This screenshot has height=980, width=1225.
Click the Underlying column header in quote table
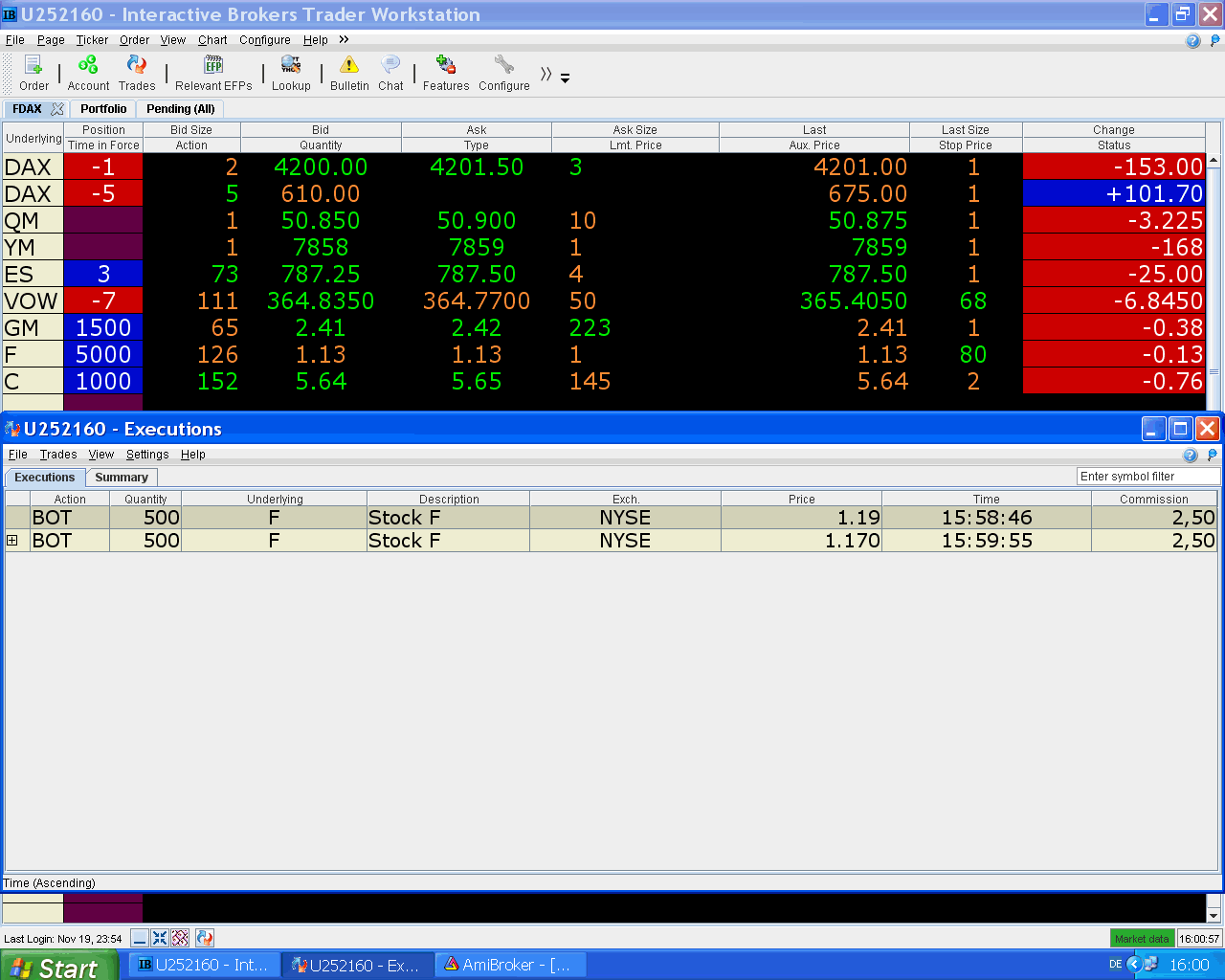click(x=33, y=138)
